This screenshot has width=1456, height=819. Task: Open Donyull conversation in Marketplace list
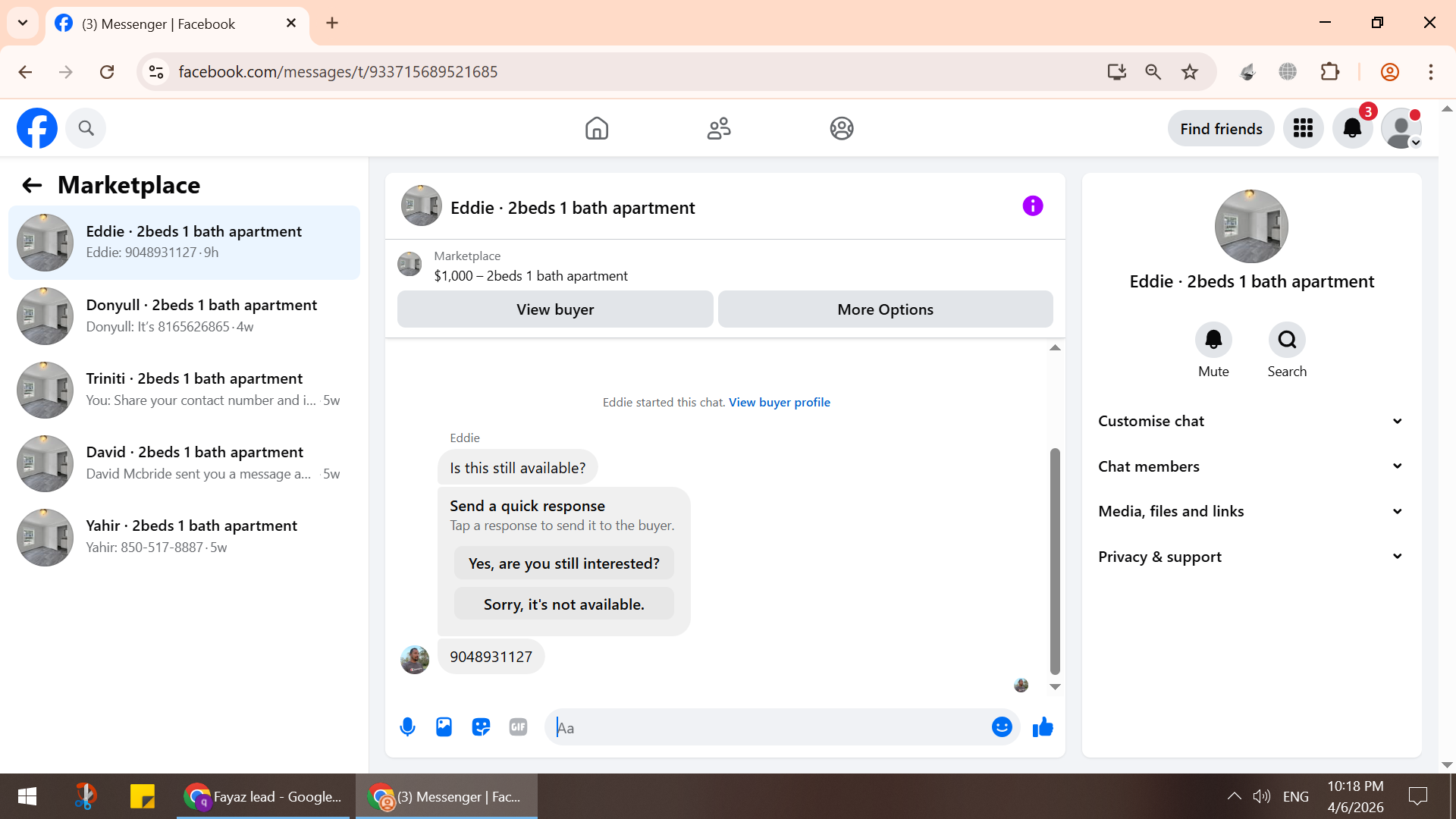pyautogui.click(x=184, y=316)
